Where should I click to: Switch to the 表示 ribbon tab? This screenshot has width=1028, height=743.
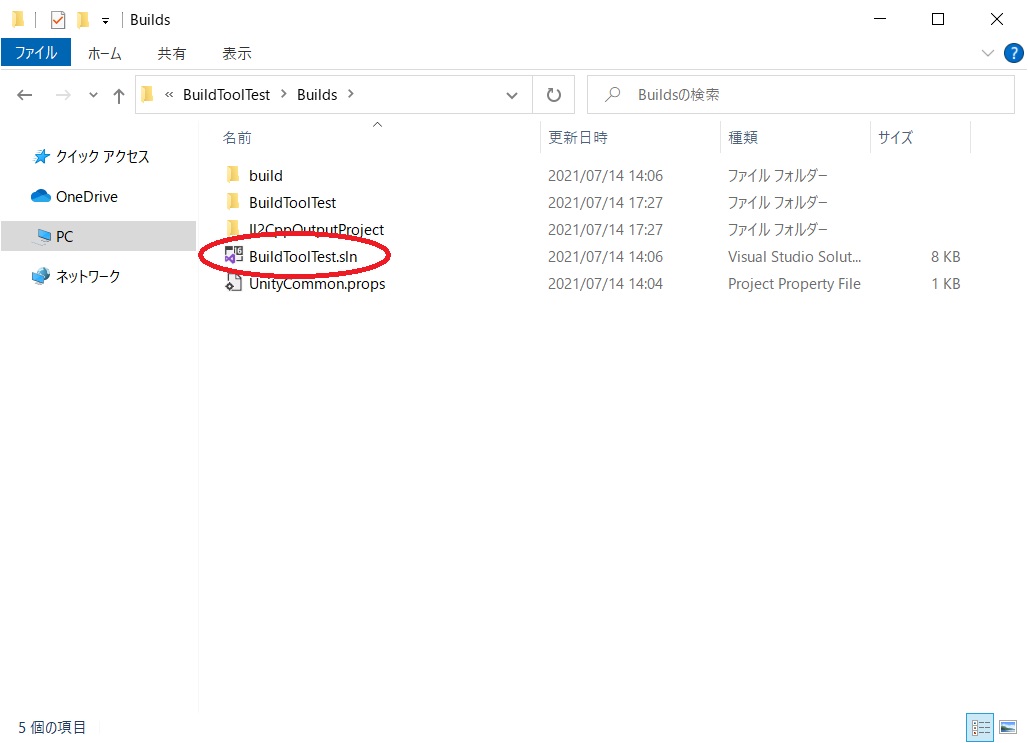[237, 53]
